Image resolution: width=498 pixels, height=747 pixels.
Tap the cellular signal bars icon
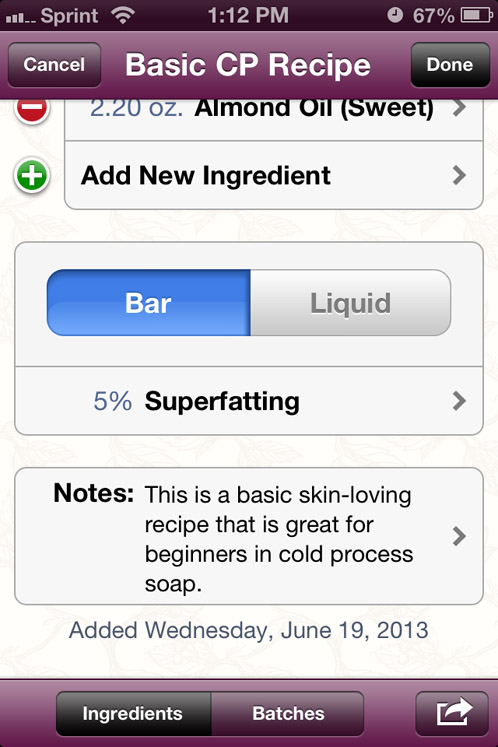[20, 18]
